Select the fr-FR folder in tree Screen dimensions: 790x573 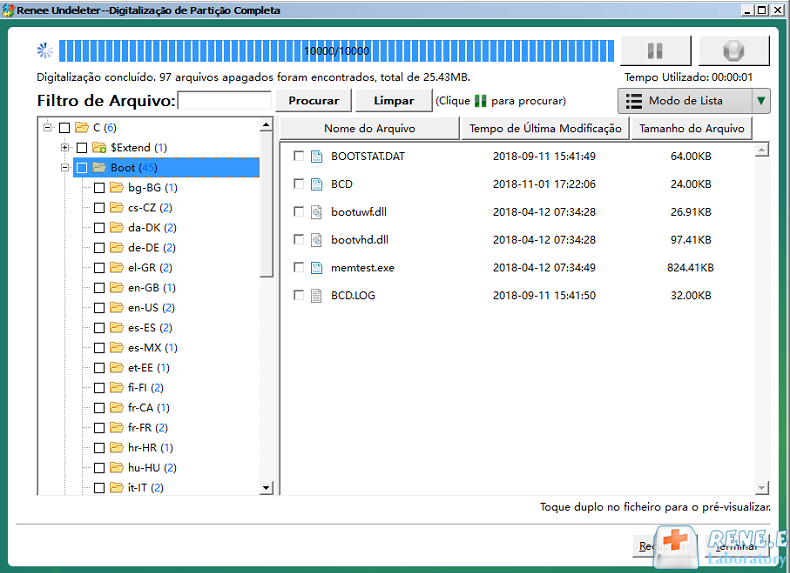(148, 428)
